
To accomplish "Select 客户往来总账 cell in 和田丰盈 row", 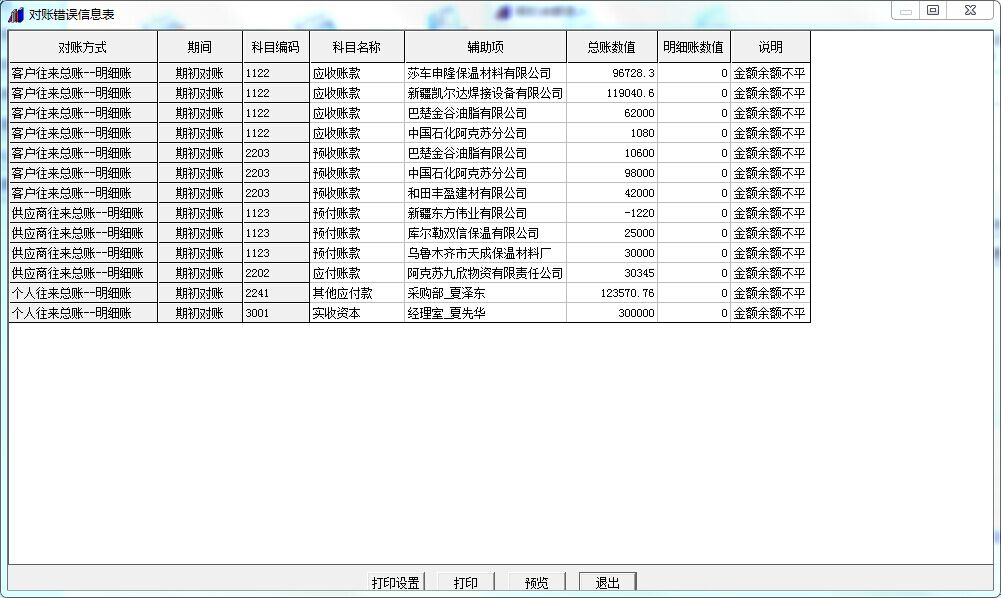I will click(x=83, y=193).
